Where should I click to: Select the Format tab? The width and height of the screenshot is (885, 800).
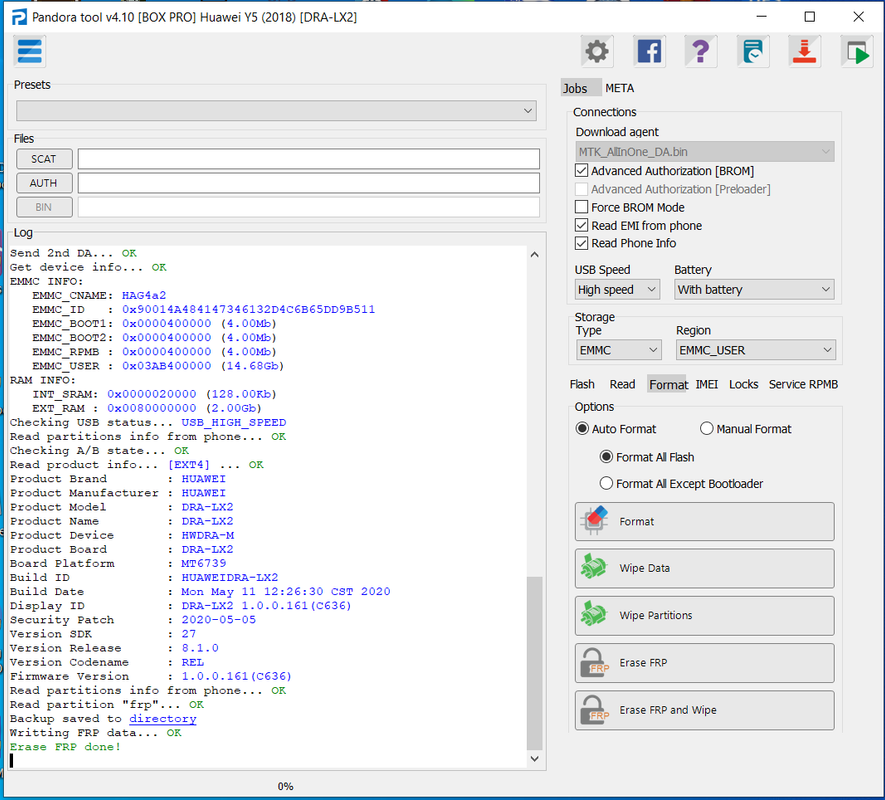tap(667, 384)
